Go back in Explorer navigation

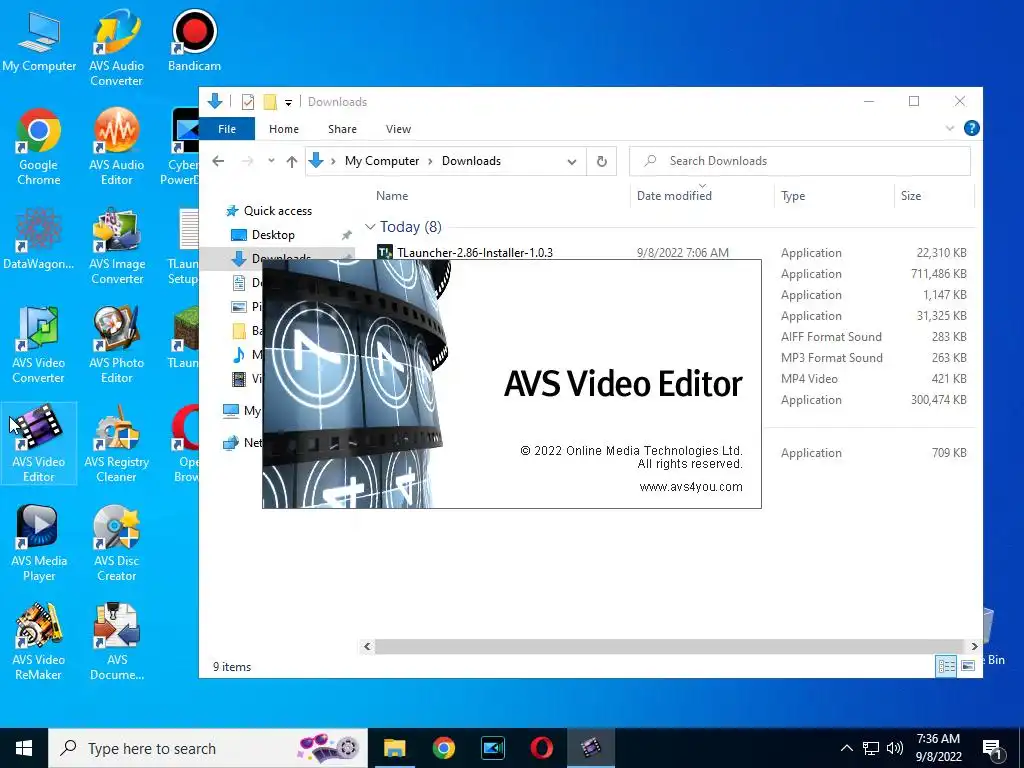(x=218, y=161)
